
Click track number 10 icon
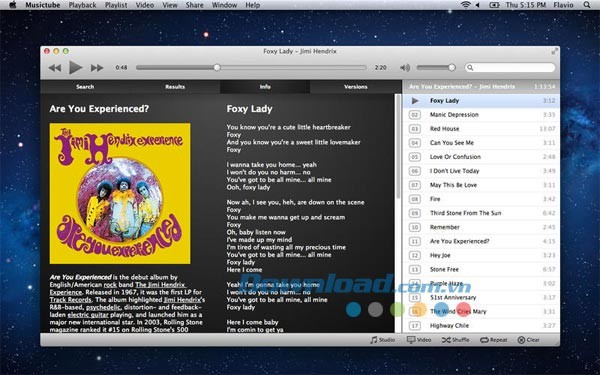(415, 227)
